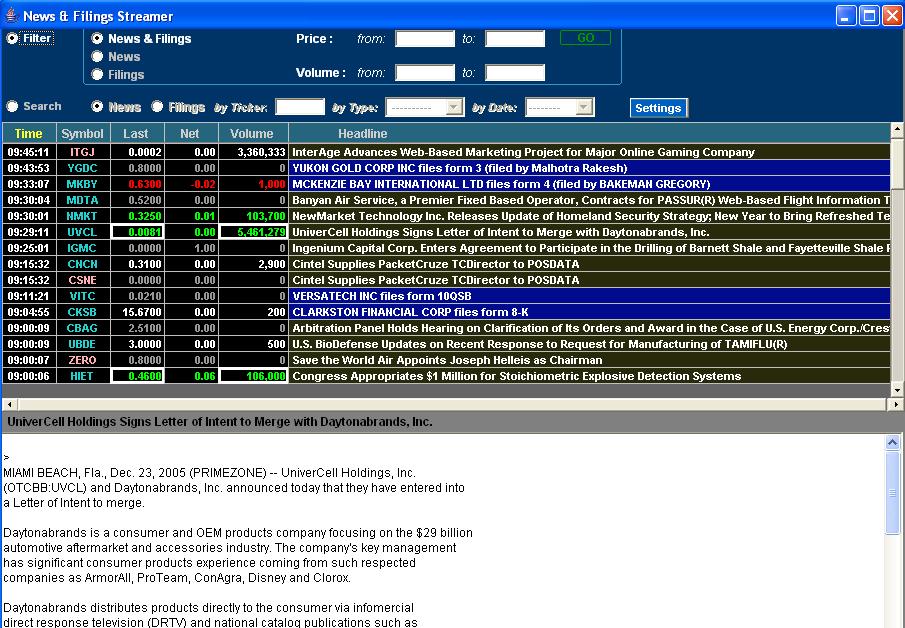Open Banyan Air Service headline
Screen dimensions: 905x628
(x=589, y=200)
